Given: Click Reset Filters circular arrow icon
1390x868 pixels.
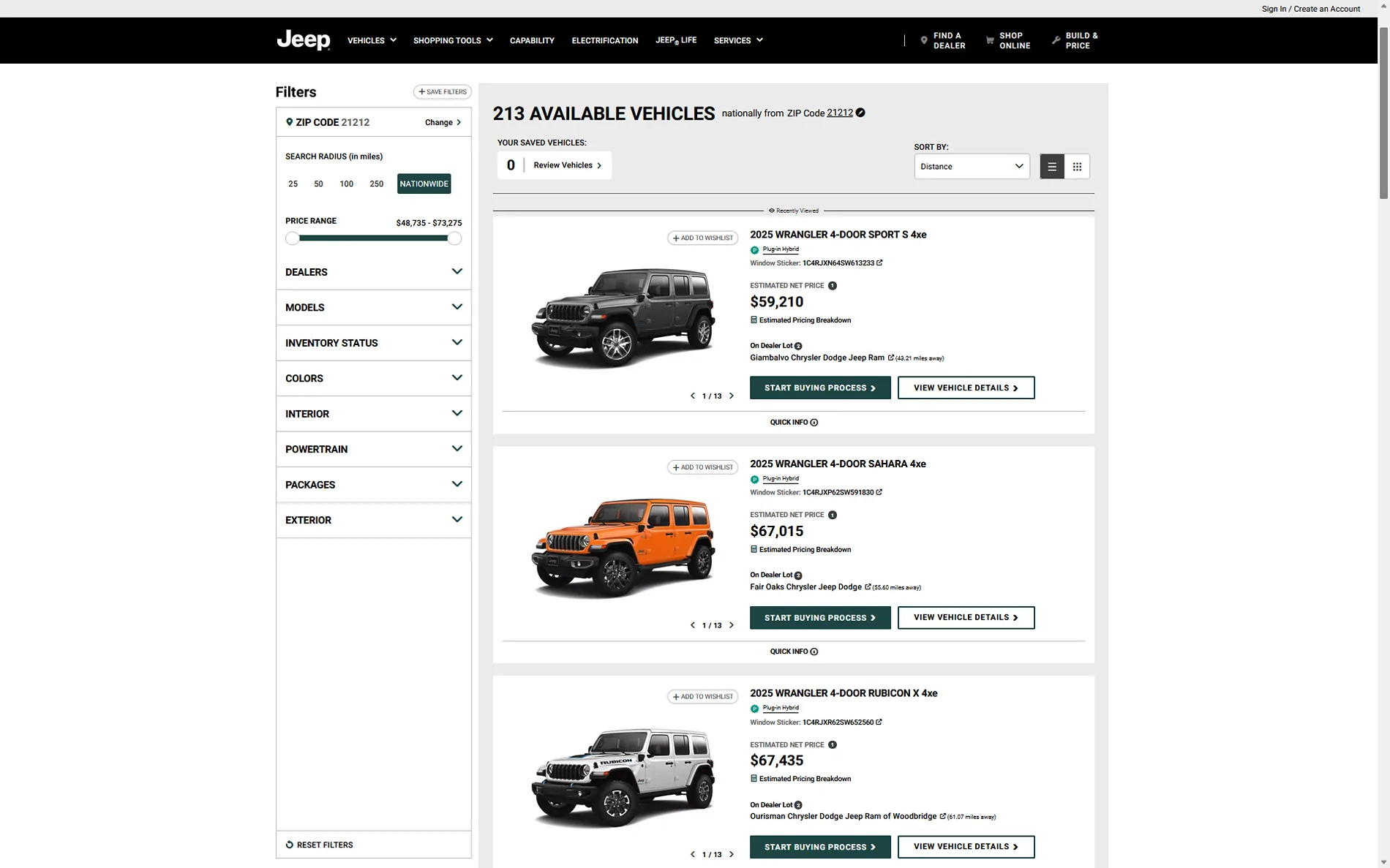Looking at the screenshot, I should click(290, 845).
